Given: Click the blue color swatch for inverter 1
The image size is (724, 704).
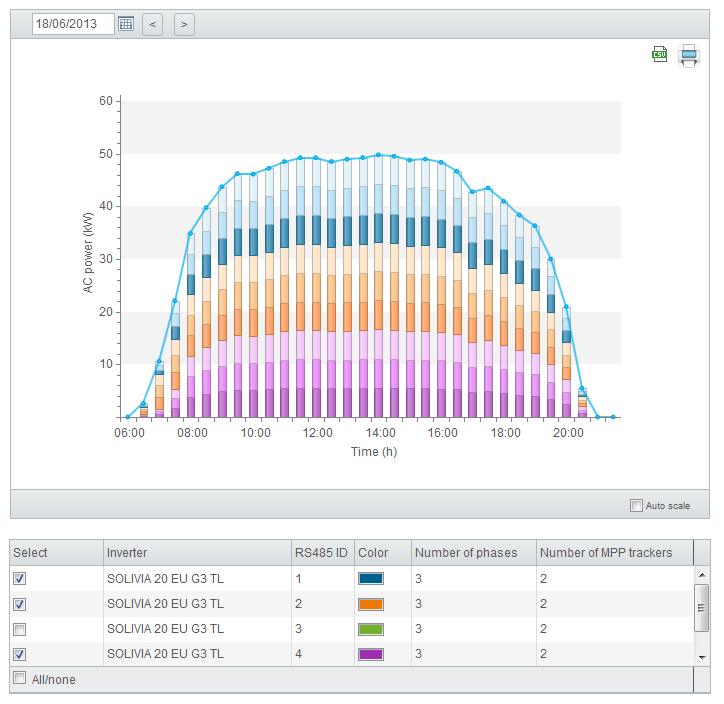Looking at the screenshot, I should [x=371, y=578].
